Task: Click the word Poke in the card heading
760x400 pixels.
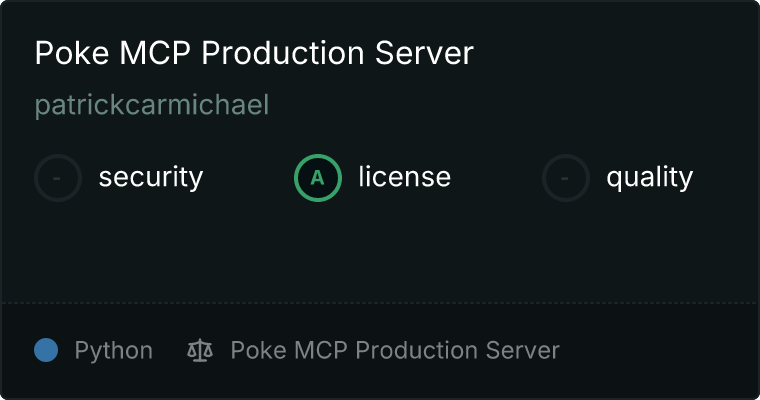Action: pos(65,54)
